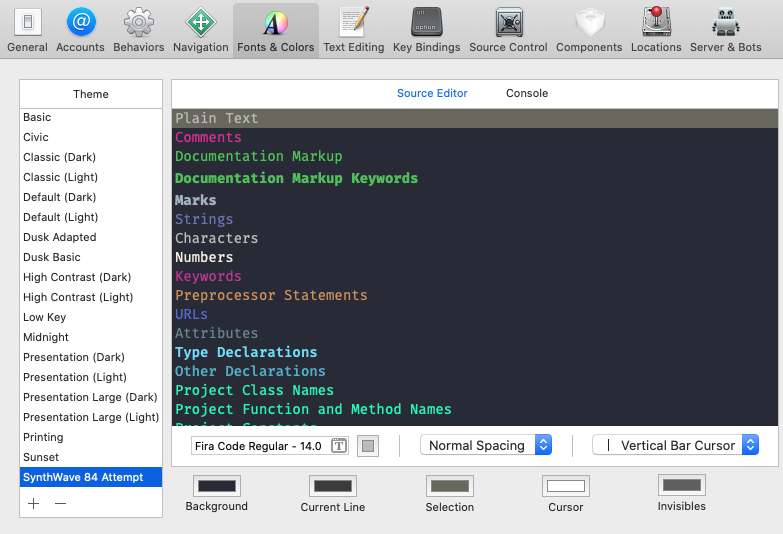Open the Components pane
The height and width of the screenshot is (534, 783).
(x=589, y=30)
